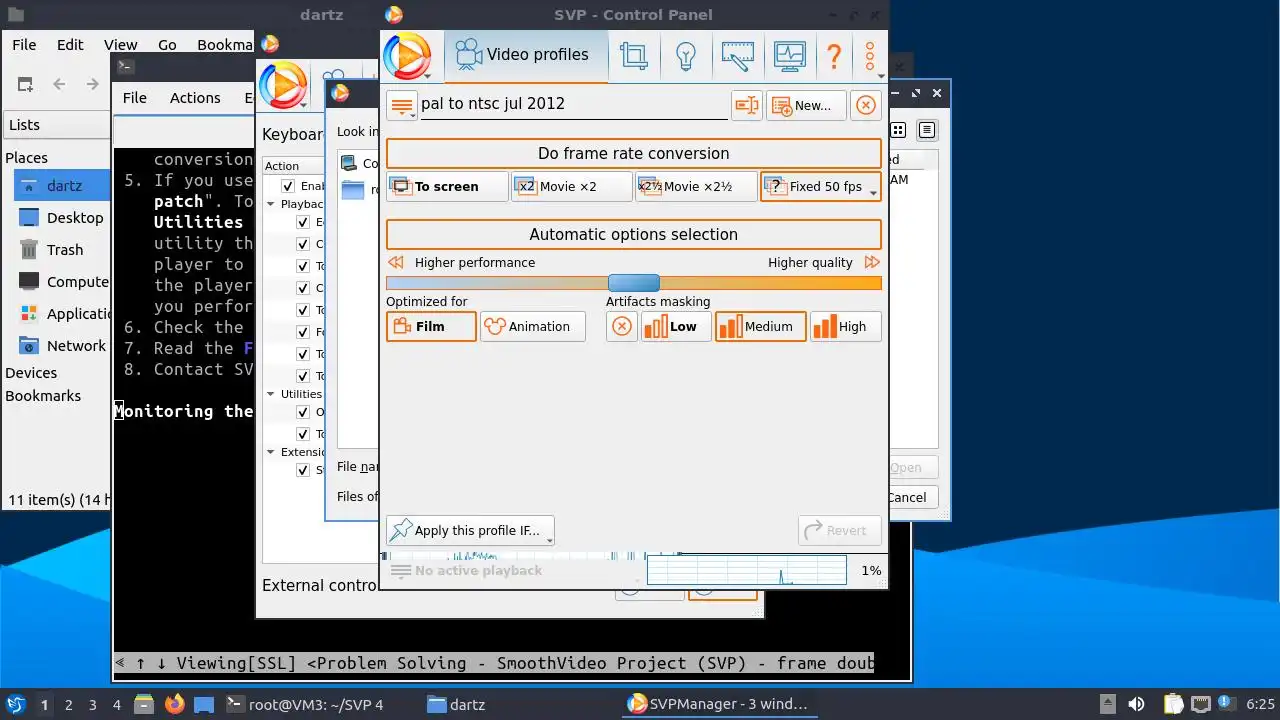Click the Higher performance double-arrow icon
This screenshot has height=720, width=1280.
point(396,262)
